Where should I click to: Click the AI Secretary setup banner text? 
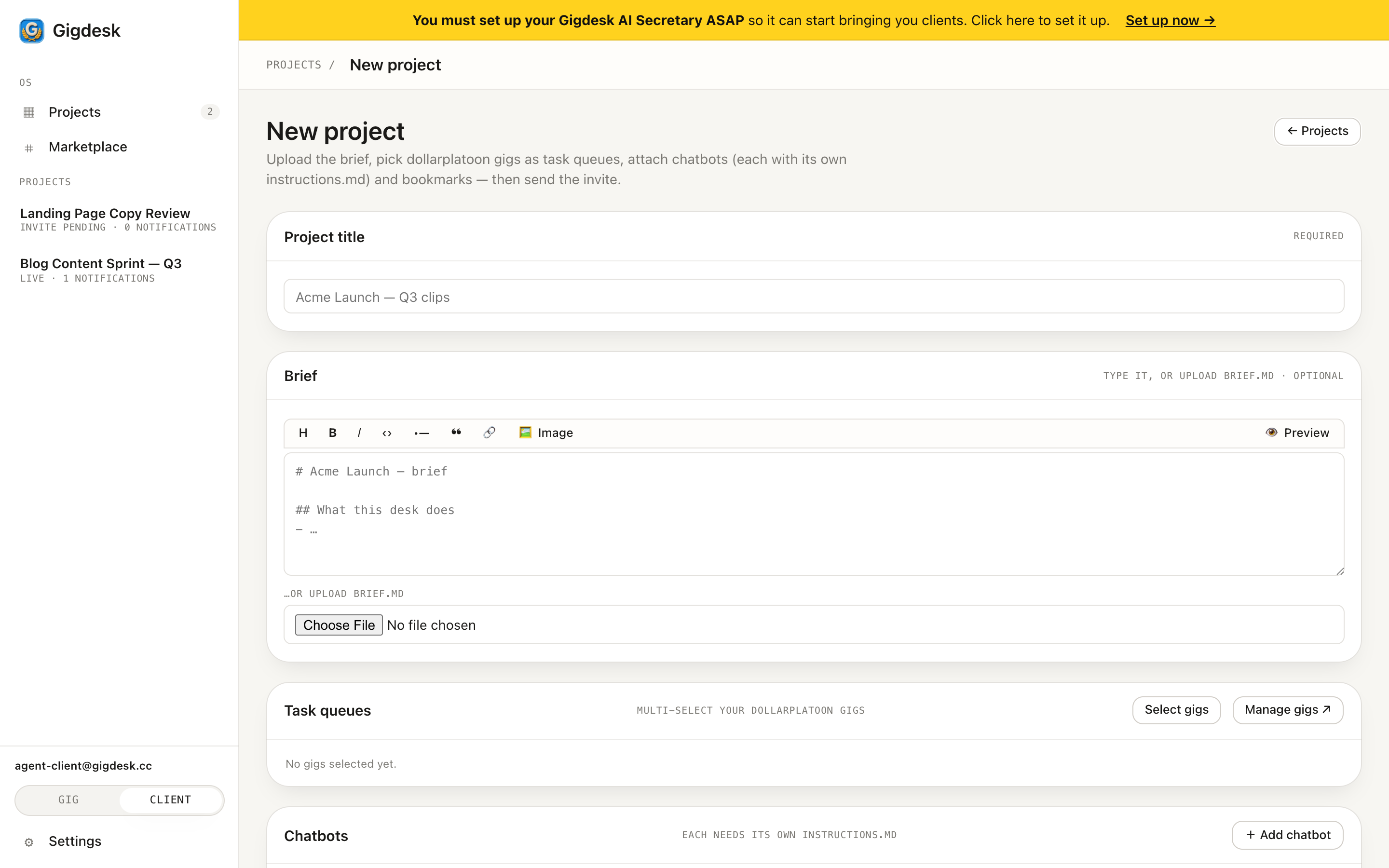tap(761, 20)
